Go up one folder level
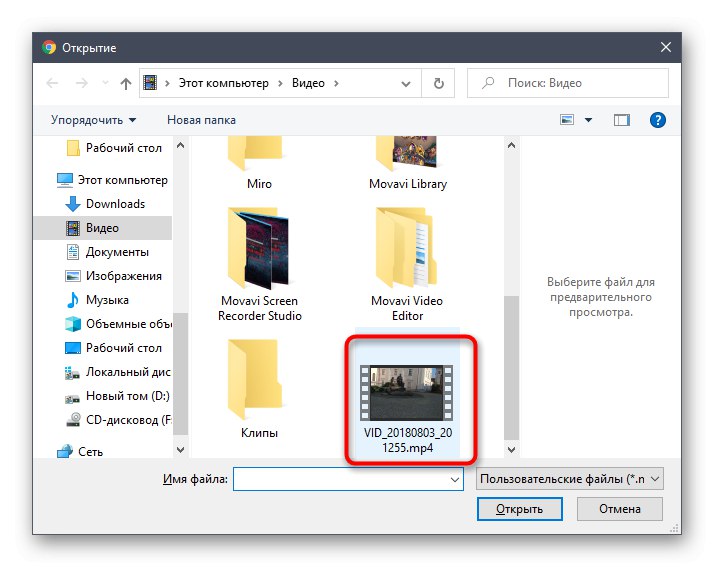Screen dimensions: 714x567 click(126, 83)
